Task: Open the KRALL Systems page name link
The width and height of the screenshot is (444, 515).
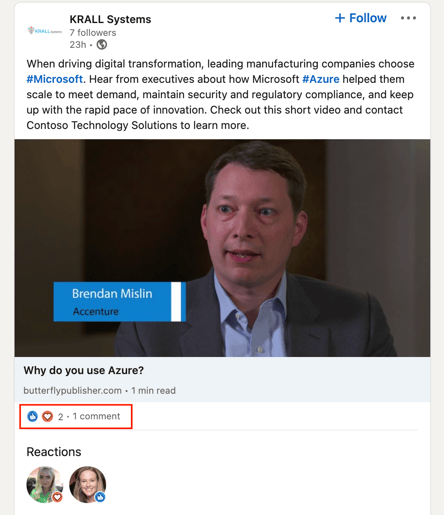Action: (x=110, y=19)
